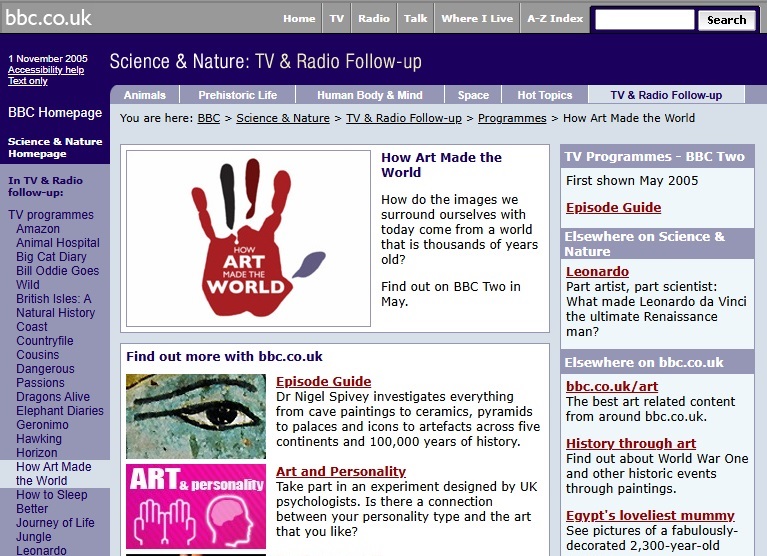
Task: Click the Egyptian eye thumbnail
Action: (x=196, y=416)
